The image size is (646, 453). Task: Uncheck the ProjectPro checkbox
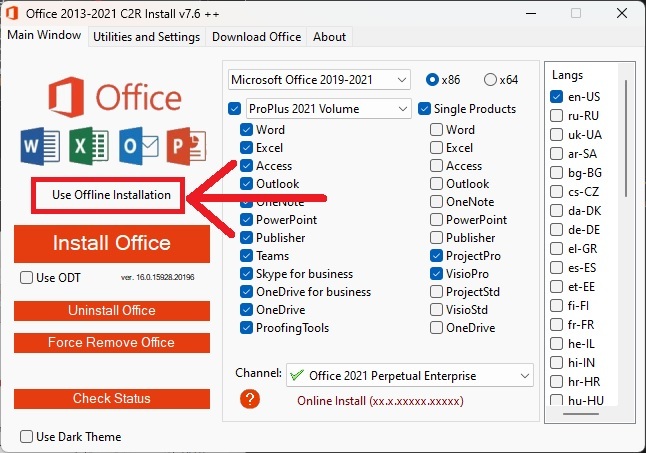436,256
